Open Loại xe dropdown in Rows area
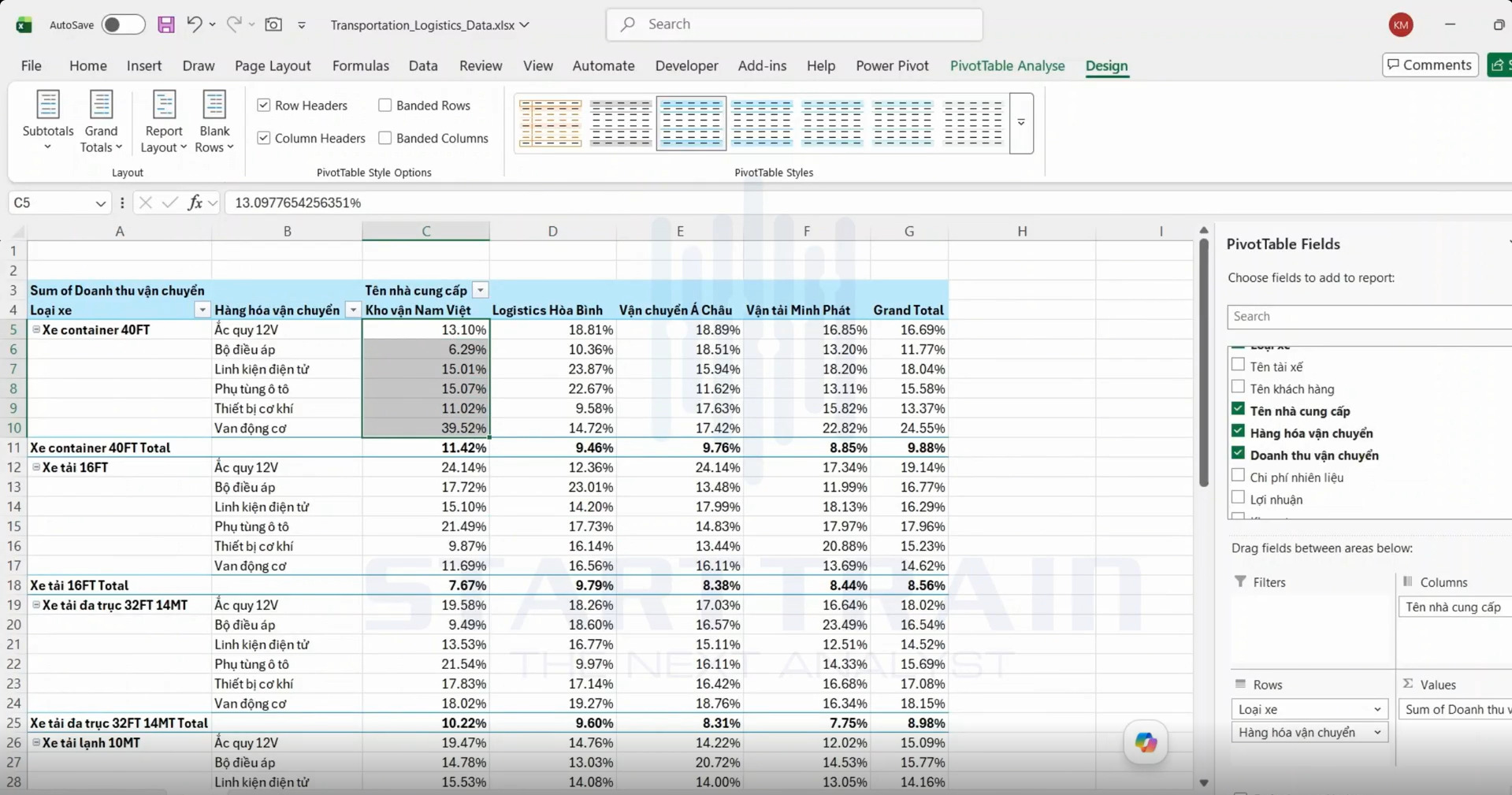This screenshot has height=795, width=1512. point(1376,709)
